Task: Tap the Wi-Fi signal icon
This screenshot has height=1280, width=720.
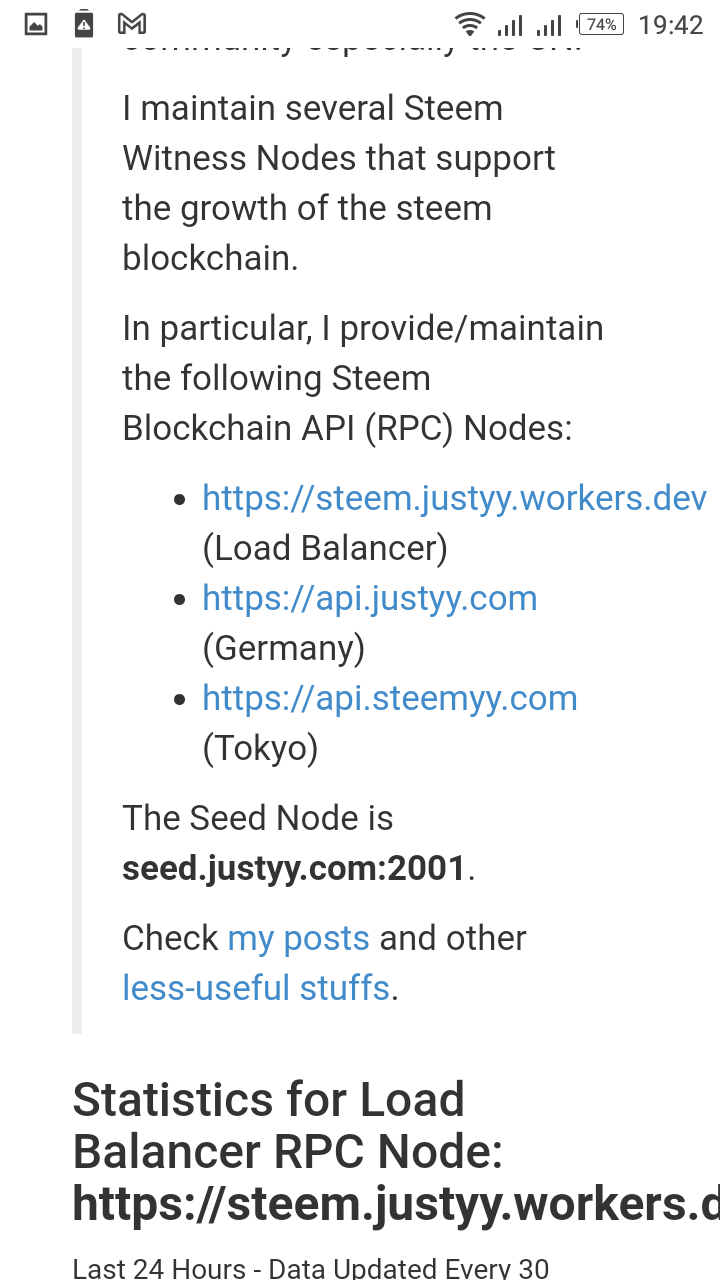Action: (468, 24)
